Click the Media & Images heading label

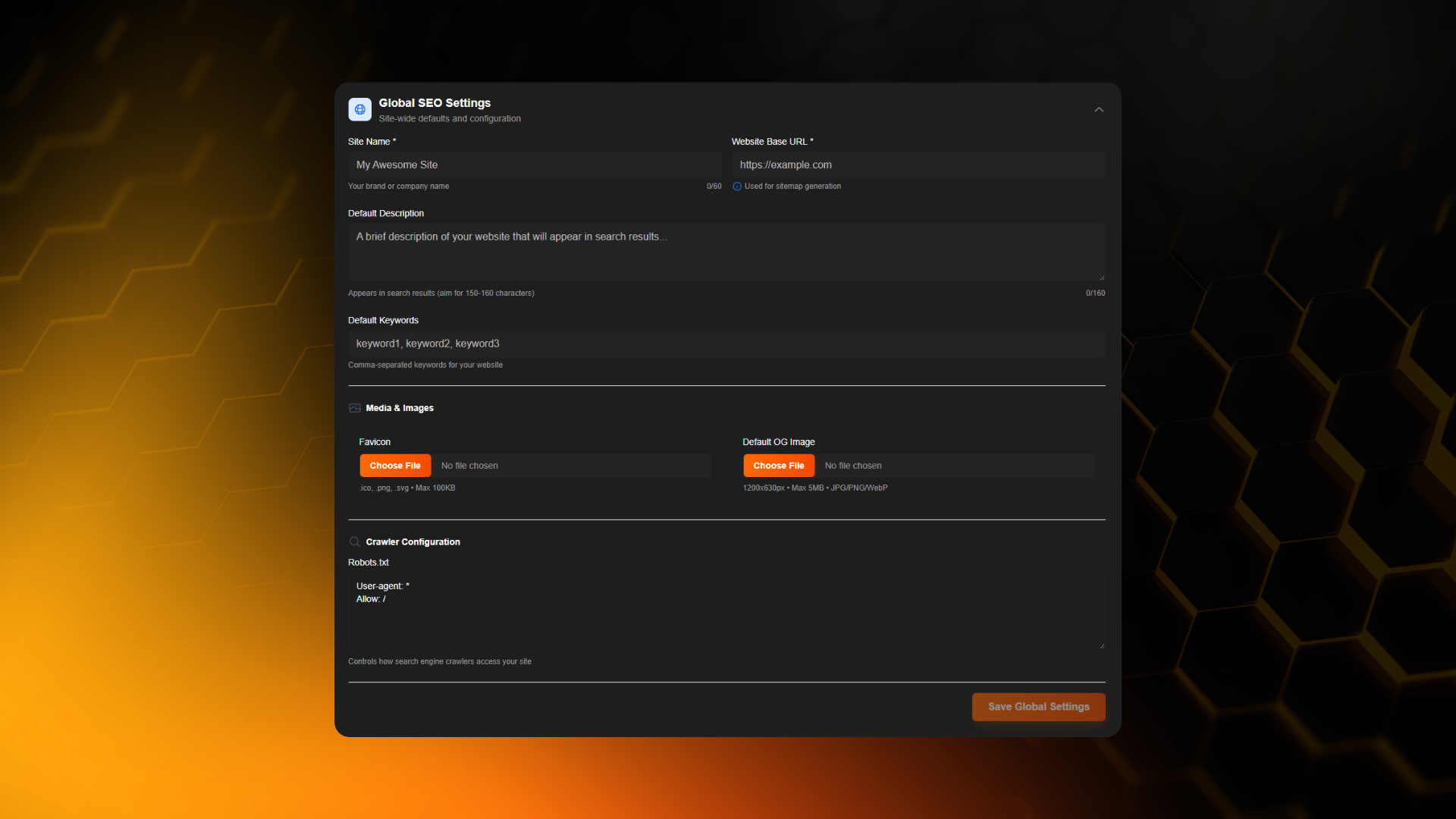[400, 408]
